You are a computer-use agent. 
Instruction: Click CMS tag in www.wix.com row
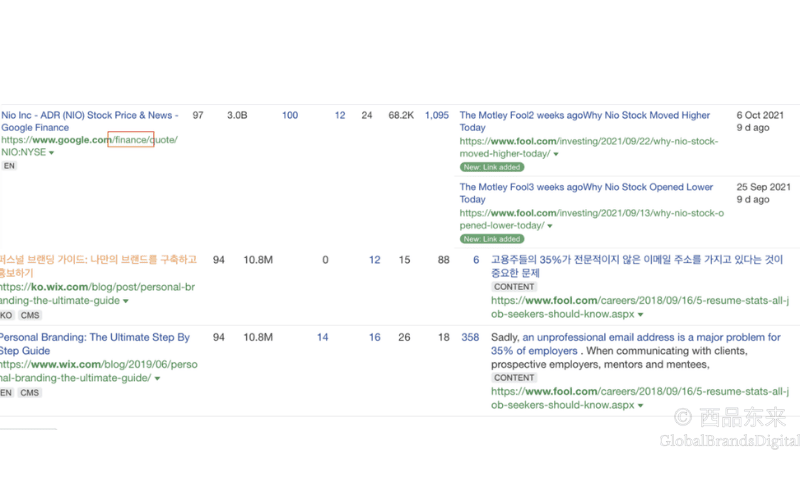[x=30, y=393]
